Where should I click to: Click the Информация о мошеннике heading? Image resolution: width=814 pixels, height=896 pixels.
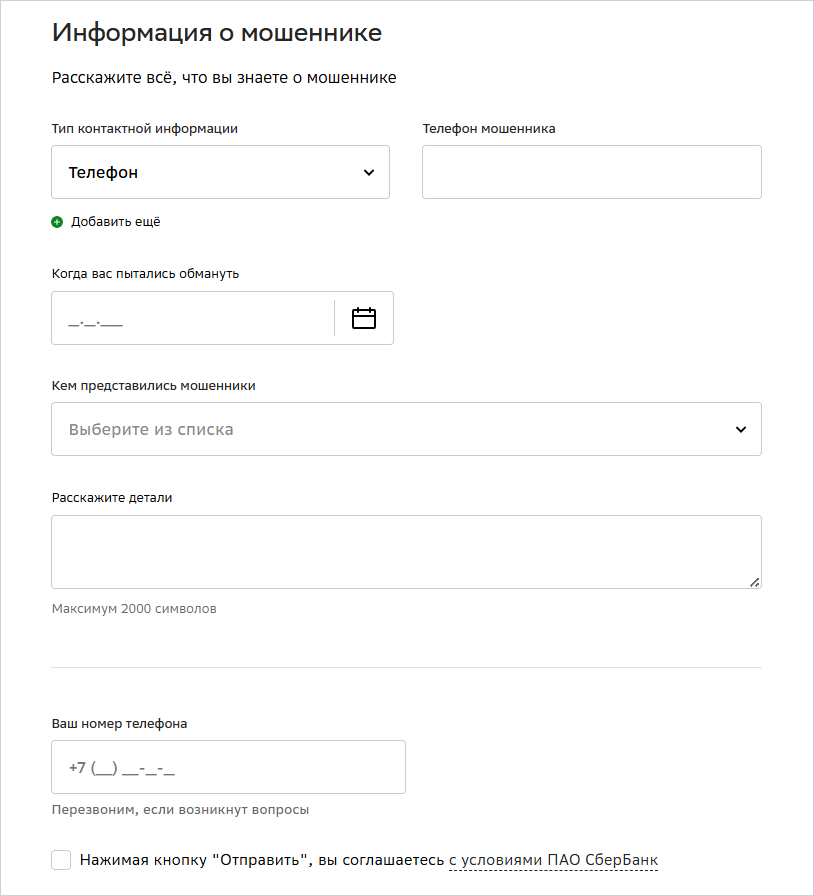coord(217,33)
